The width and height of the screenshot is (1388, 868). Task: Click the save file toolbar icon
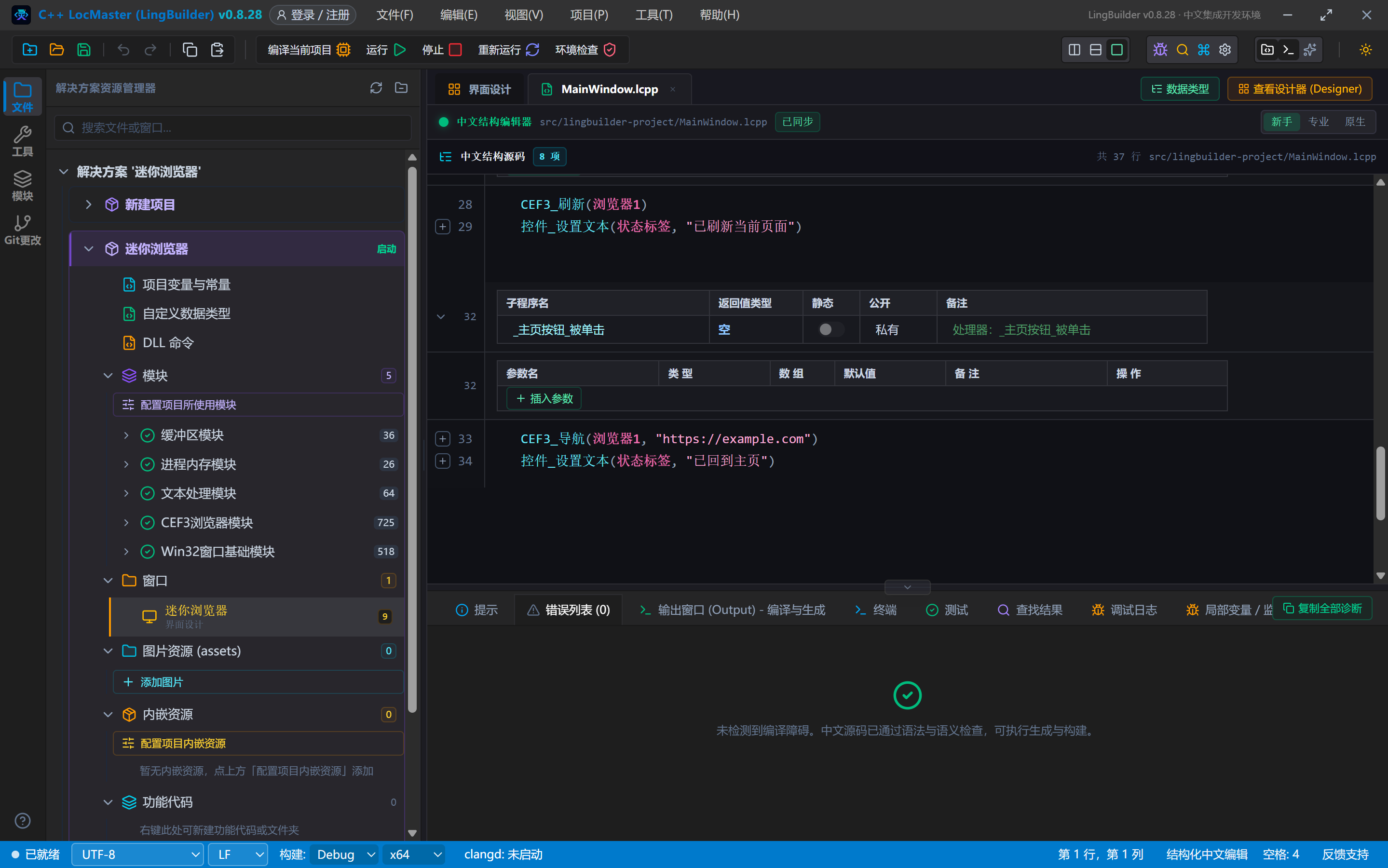(x=84, y=50)
